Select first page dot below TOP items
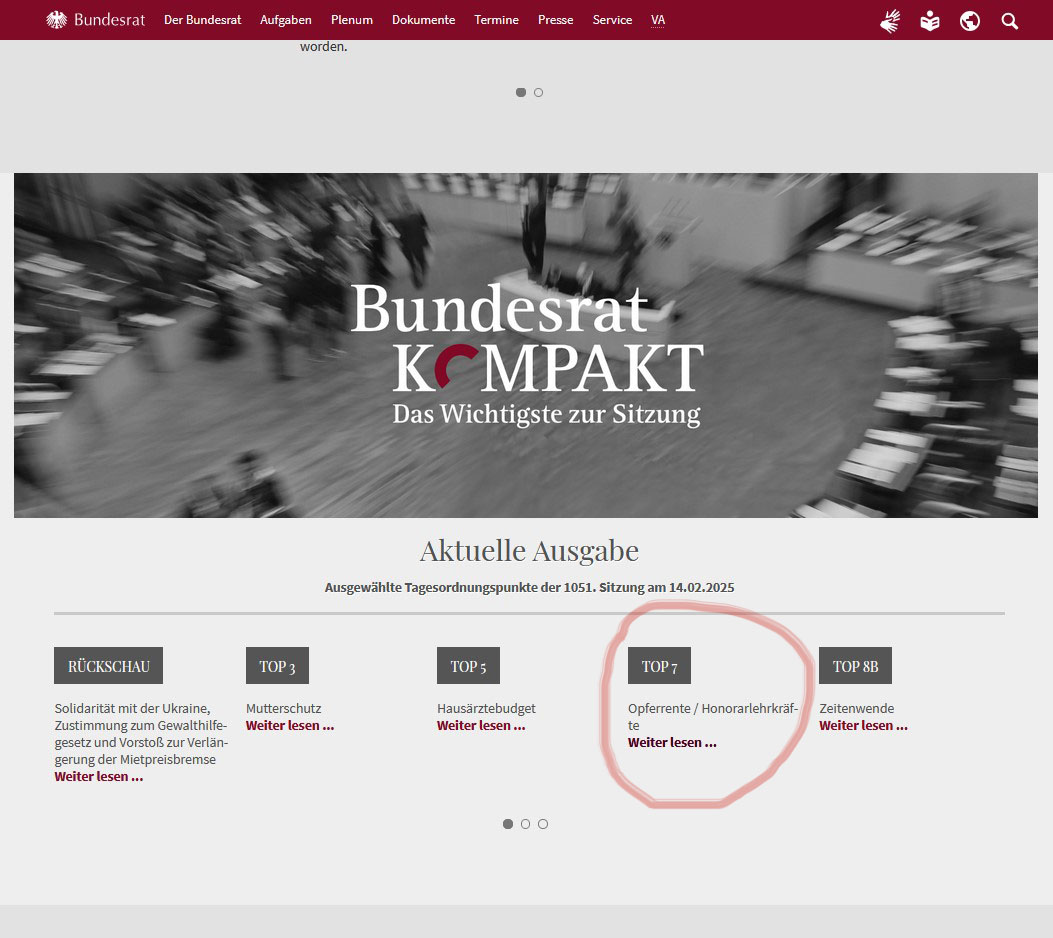 508,824
